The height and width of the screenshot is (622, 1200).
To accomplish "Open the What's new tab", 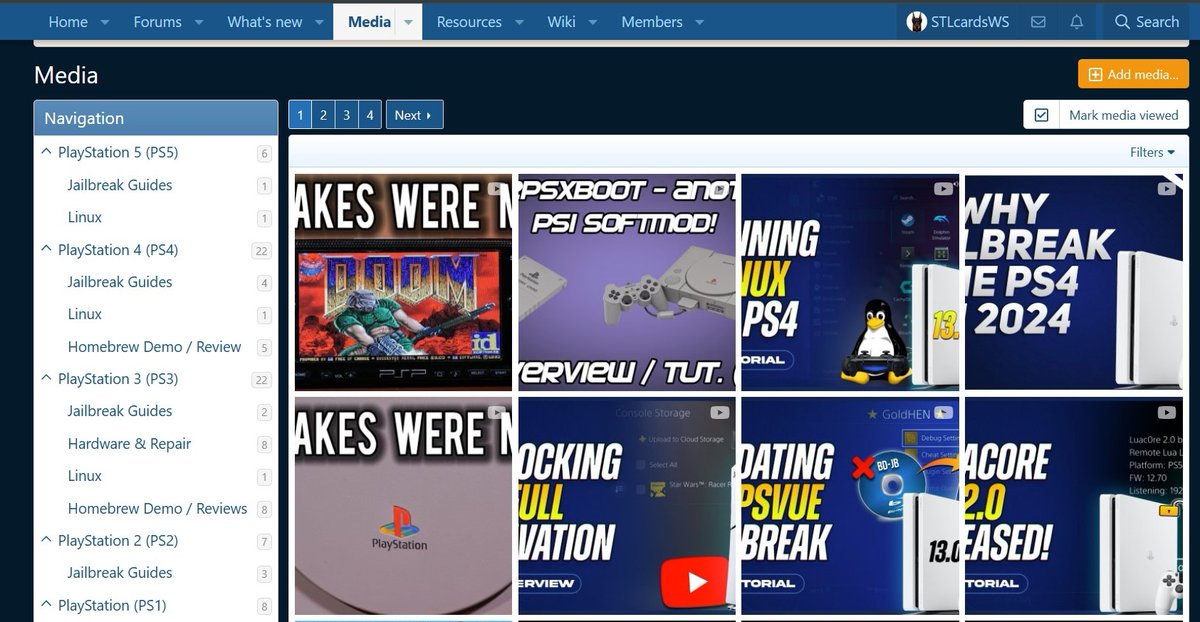I will coord(265,22).
